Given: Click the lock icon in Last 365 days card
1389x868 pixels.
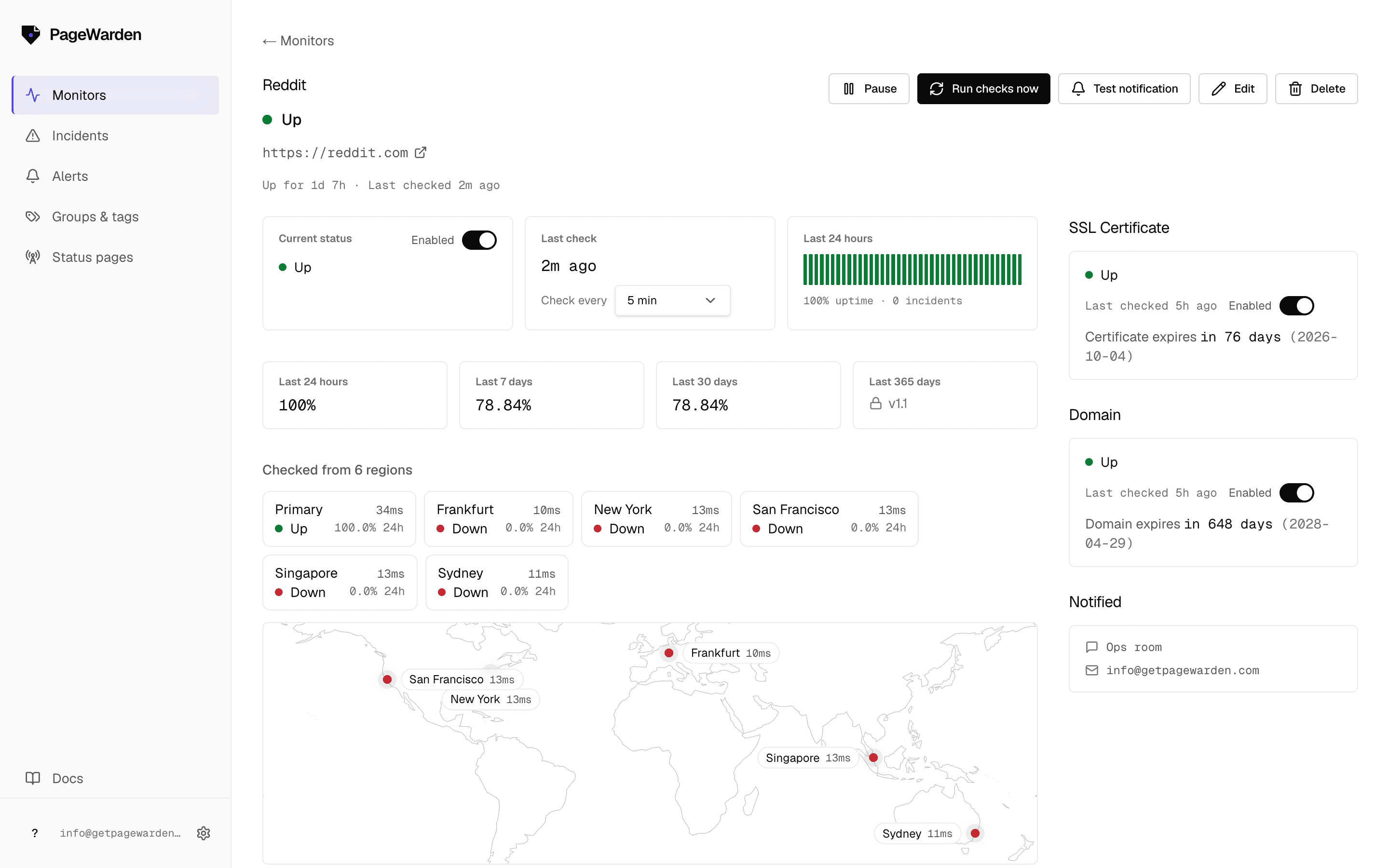Looking at the screenshot, I should (x=875, y=404).
